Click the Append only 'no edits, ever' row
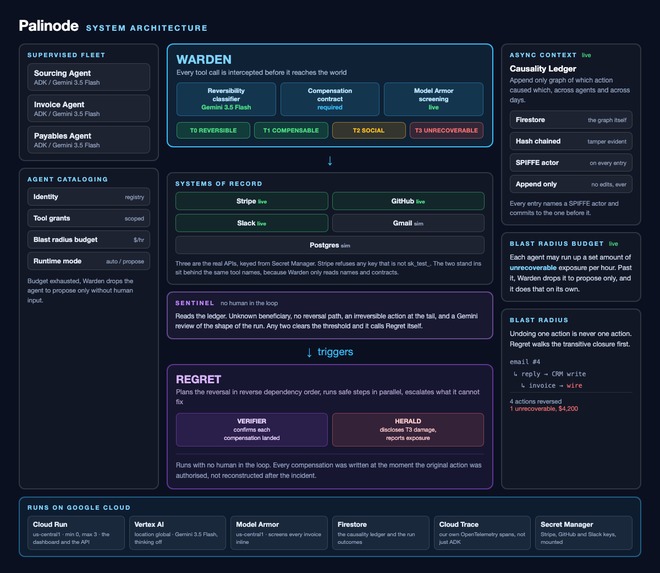 (x=571, y=184)
